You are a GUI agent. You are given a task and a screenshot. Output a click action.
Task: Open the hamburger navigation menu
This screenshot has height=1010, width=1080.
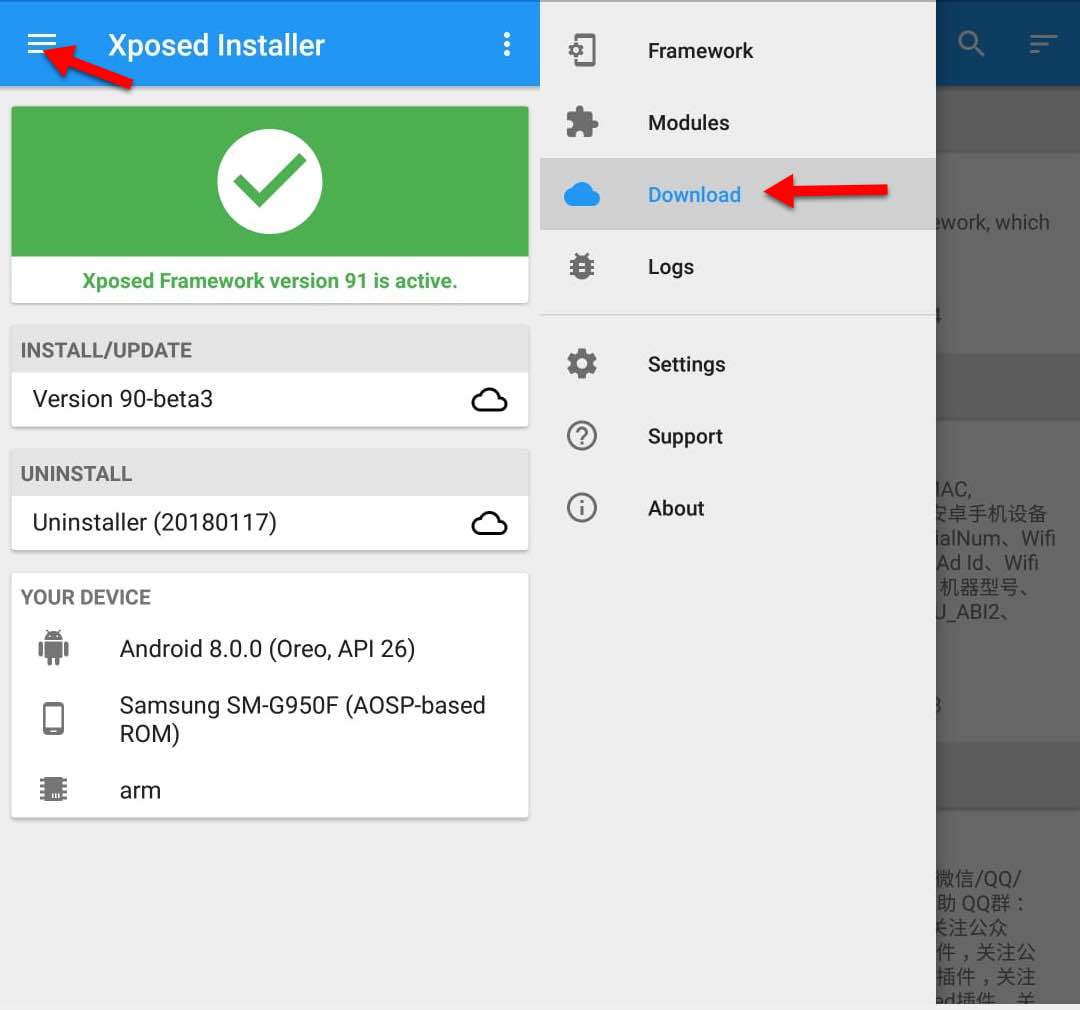click(41, 44)
